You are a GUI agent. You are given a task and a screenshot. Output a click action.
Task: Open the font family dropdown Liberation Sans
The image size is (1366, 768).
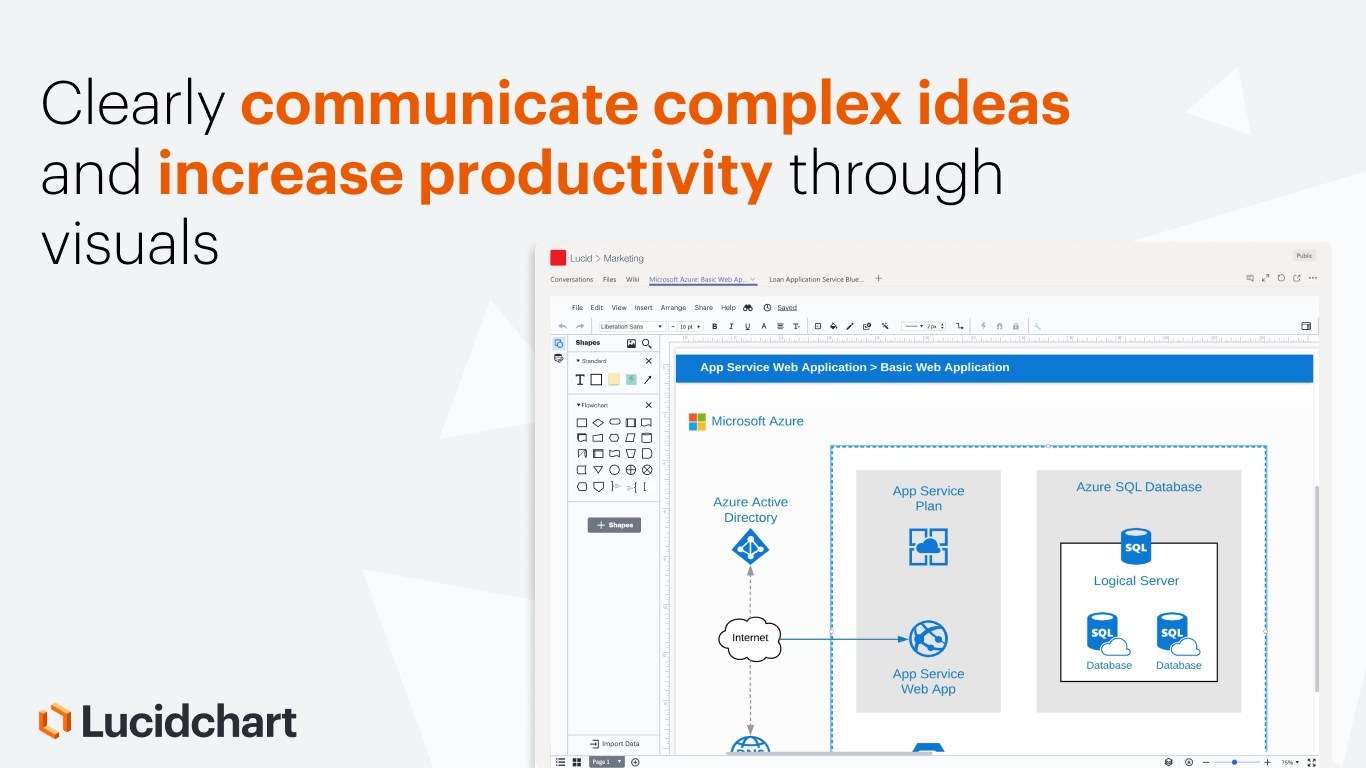click(631, 326)
